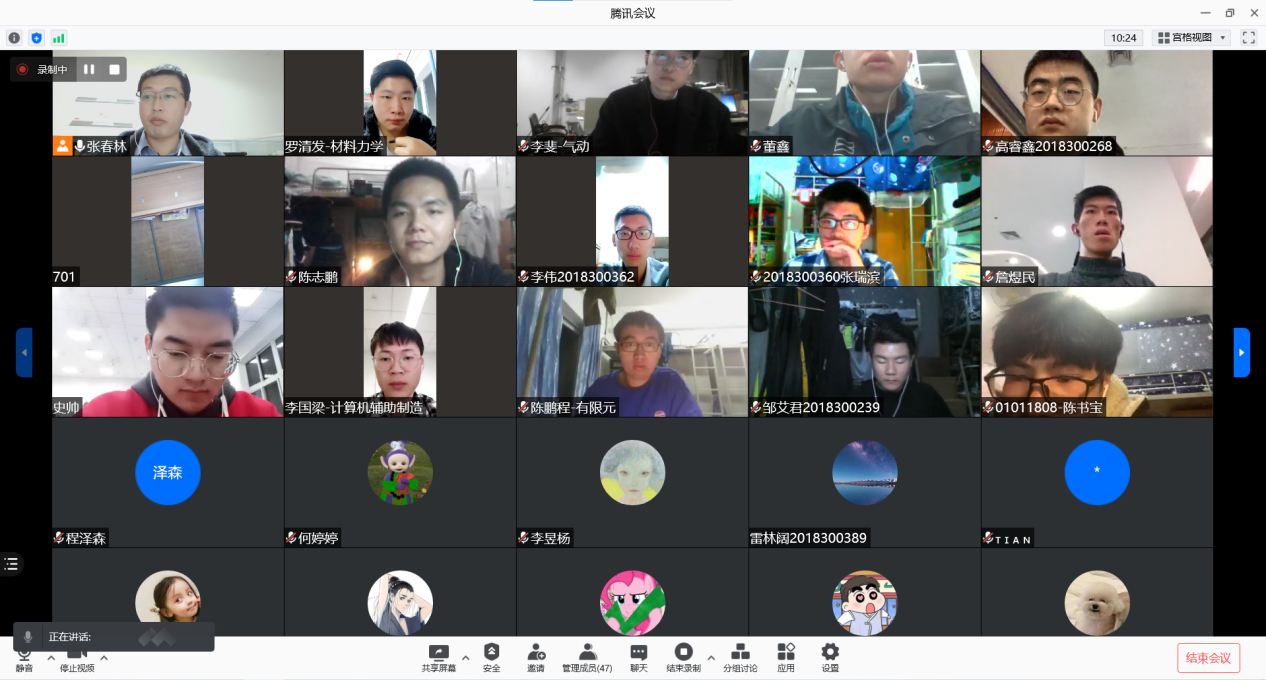This screenshot has height=680, width=1266.
Task: Go to next page of participant videos
Action: pyautogui.click(x=1241, y=352)
